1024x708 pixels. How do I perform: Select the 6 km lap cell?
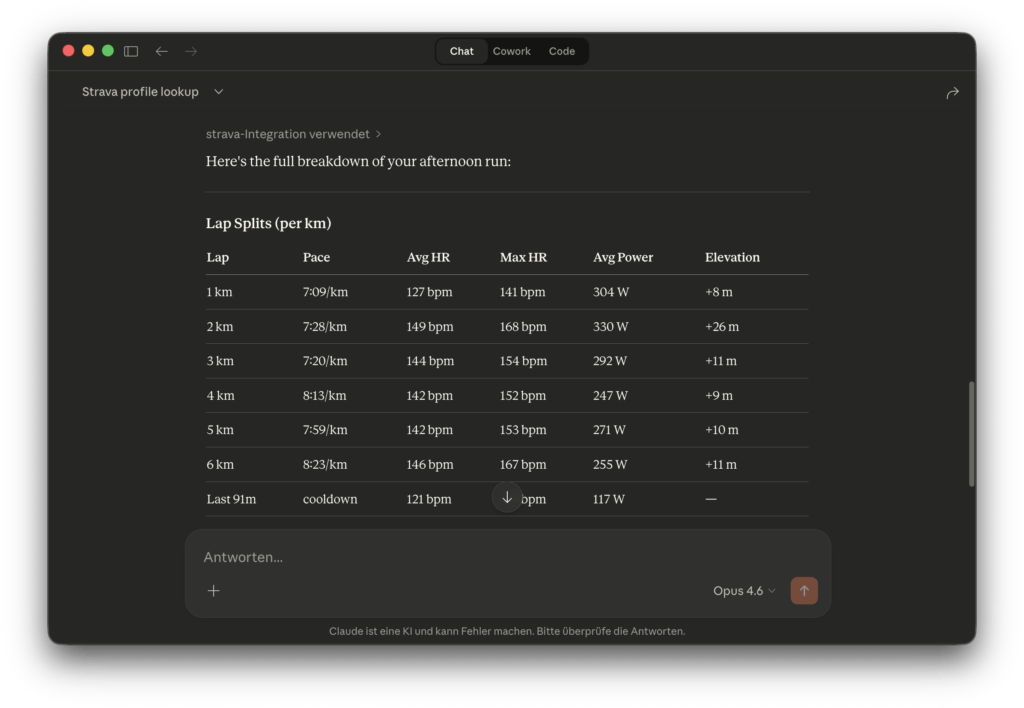(x=220, y=464)
